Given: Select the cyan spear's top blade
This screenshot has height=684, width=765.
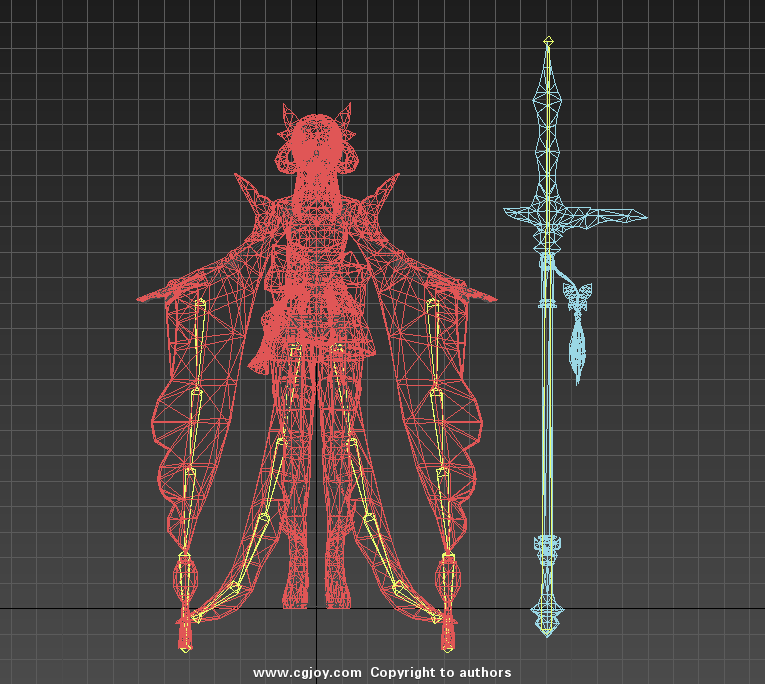Looking at the screenshot, I should click(547, 122).
